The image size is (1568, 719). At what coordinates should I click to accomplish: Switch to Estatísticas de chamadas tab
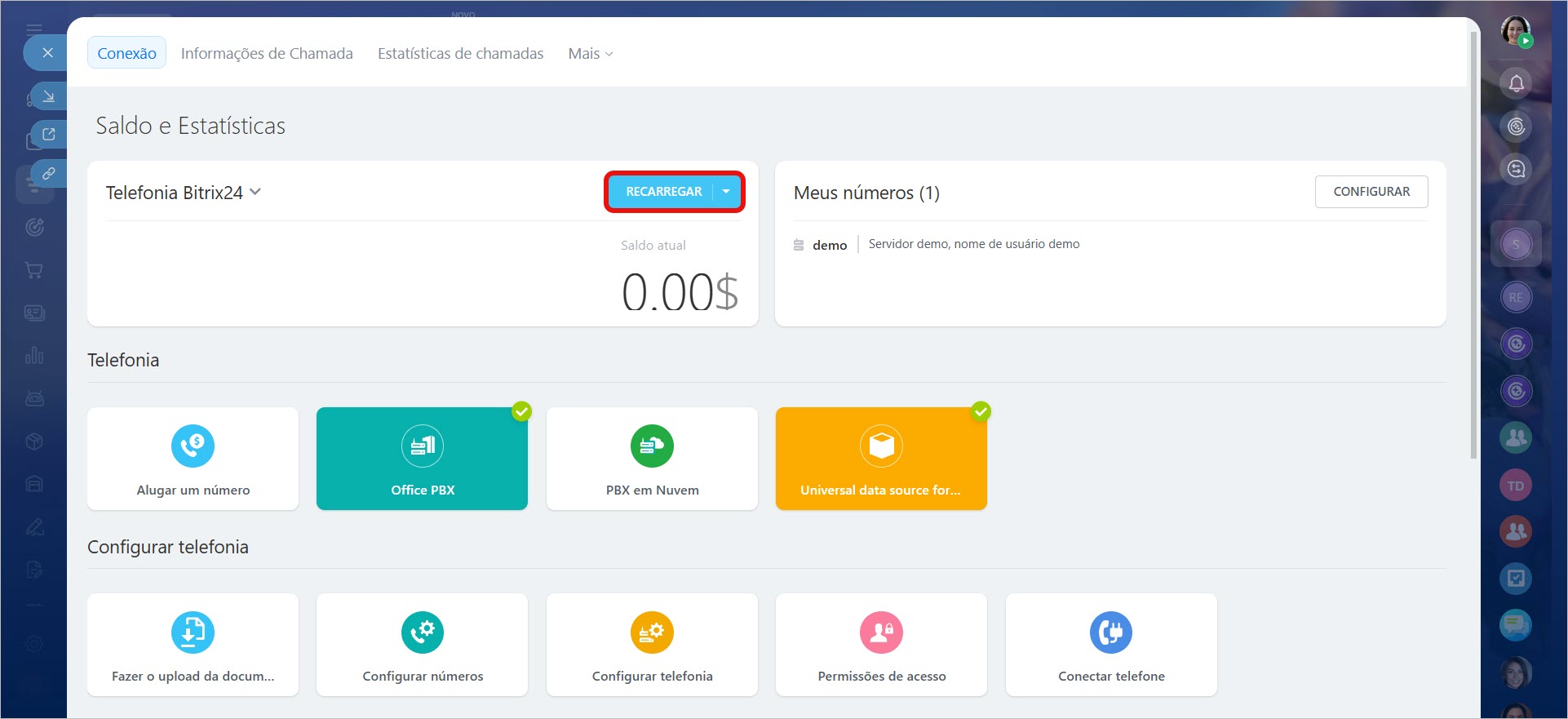tap(460, 54)
